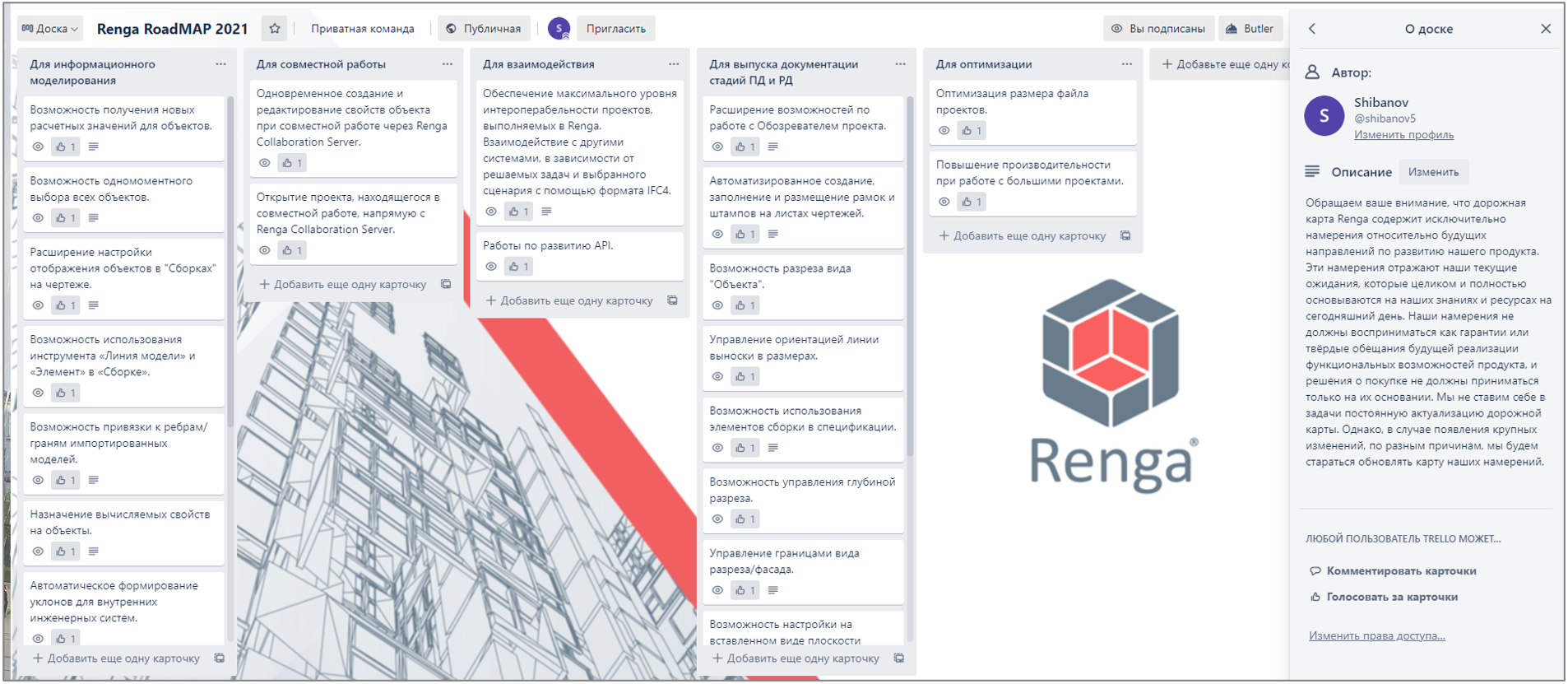Image resolution: width=1568 pixels, height=684 pixels.
Task: Create card from template in Для информационного моделирования list
Action: tap(220, 658)
